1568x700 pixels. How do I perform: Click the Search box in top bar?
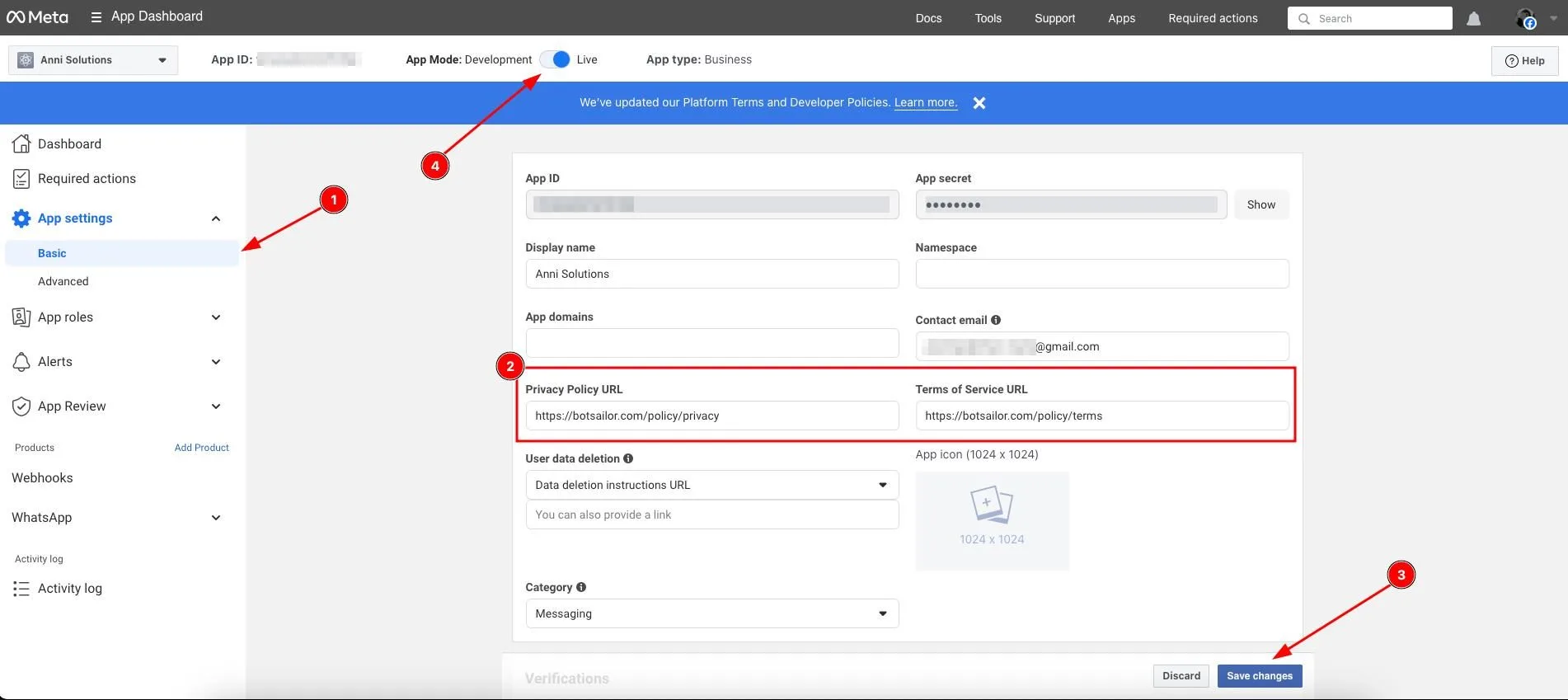(1370, 19)
